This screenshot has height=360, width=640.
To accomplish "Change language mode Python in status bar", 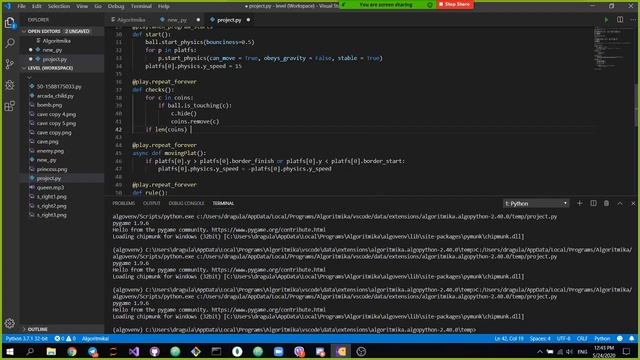I will 602,338.
